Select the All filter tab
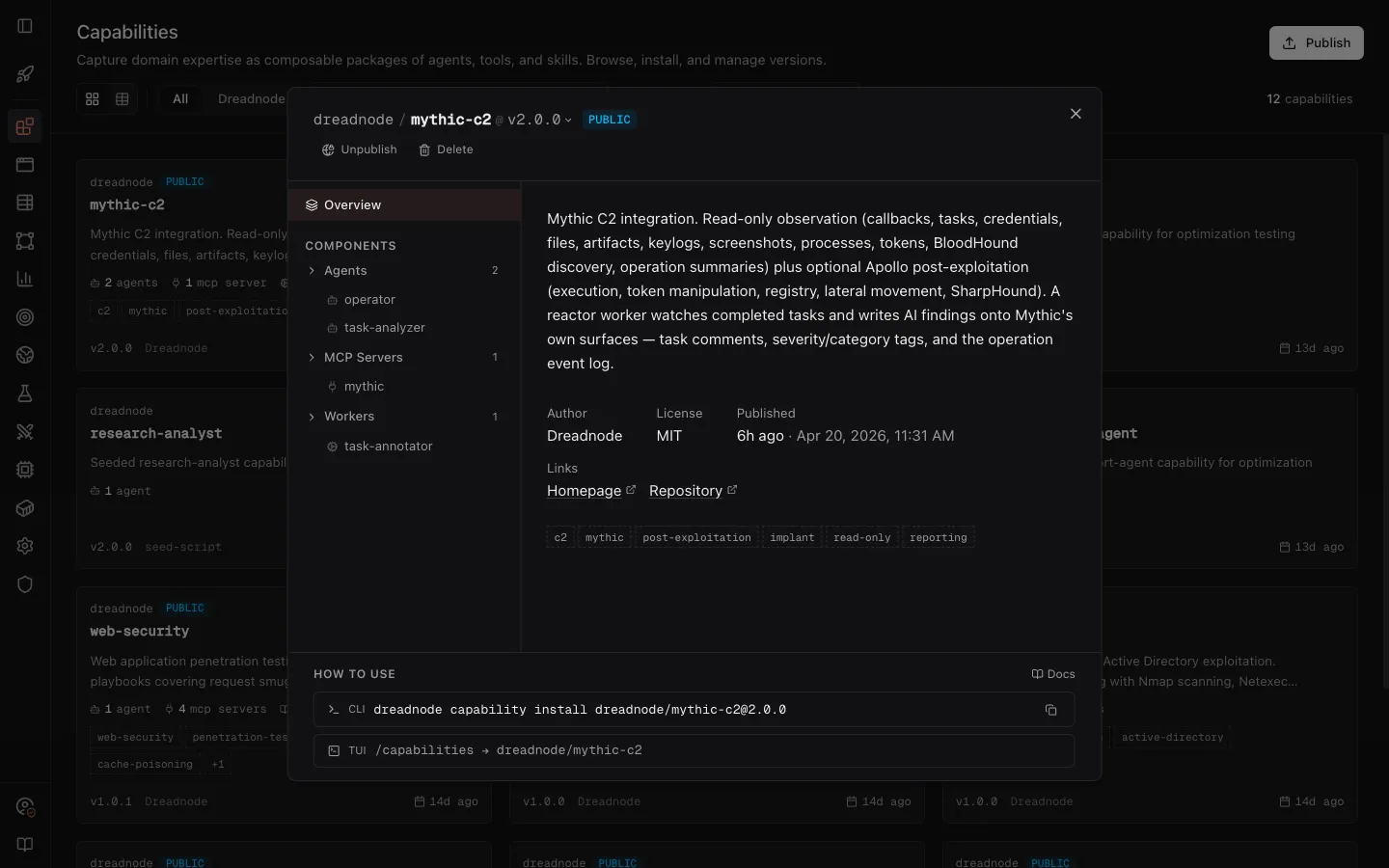The height and width of the screenshot is (868, 1389). tap(181, 98)
